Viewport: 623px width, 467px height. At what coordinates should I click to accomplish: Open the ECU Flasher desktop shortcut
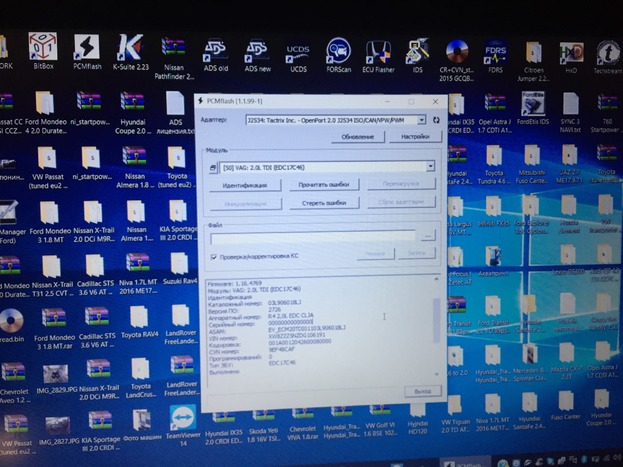point(378,52)
